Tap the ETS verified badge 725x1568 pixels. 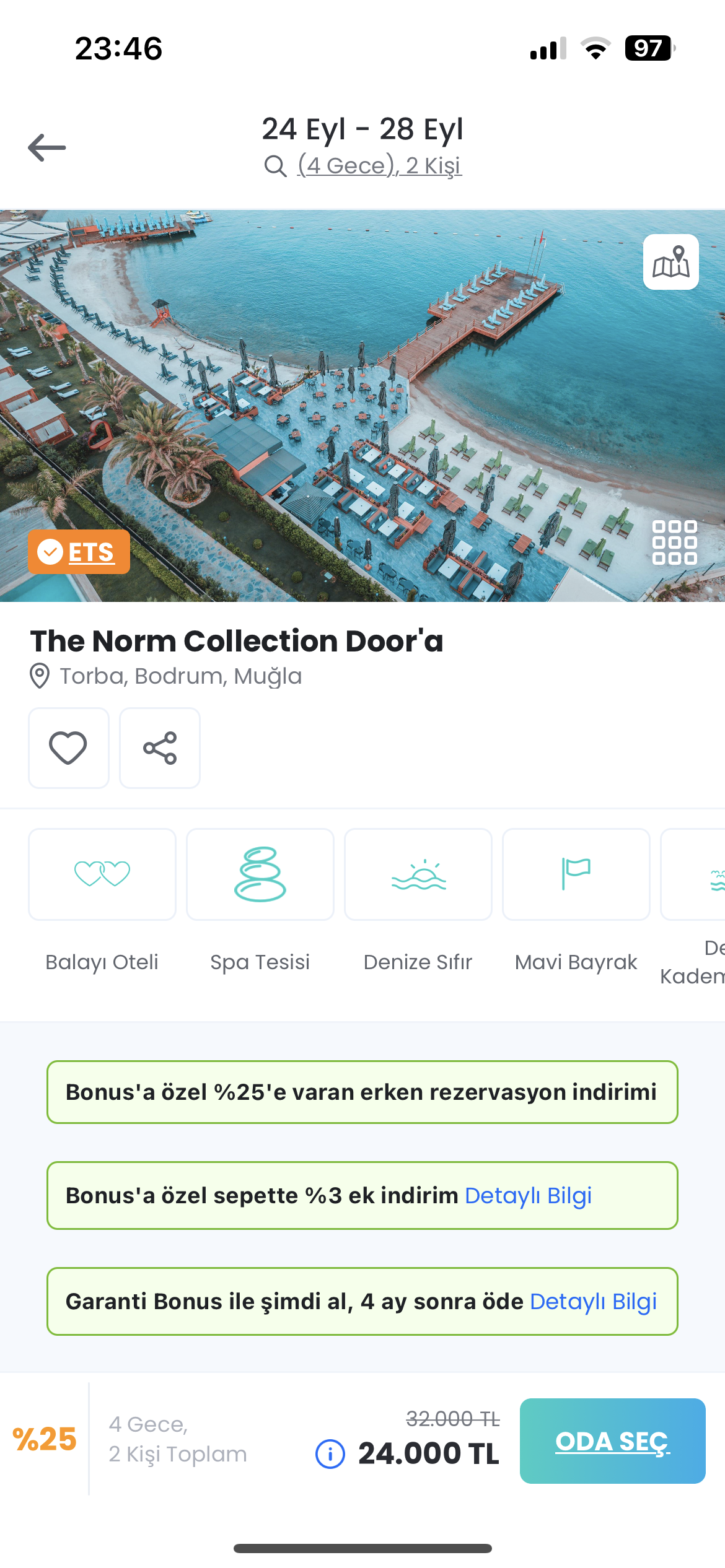79,552
